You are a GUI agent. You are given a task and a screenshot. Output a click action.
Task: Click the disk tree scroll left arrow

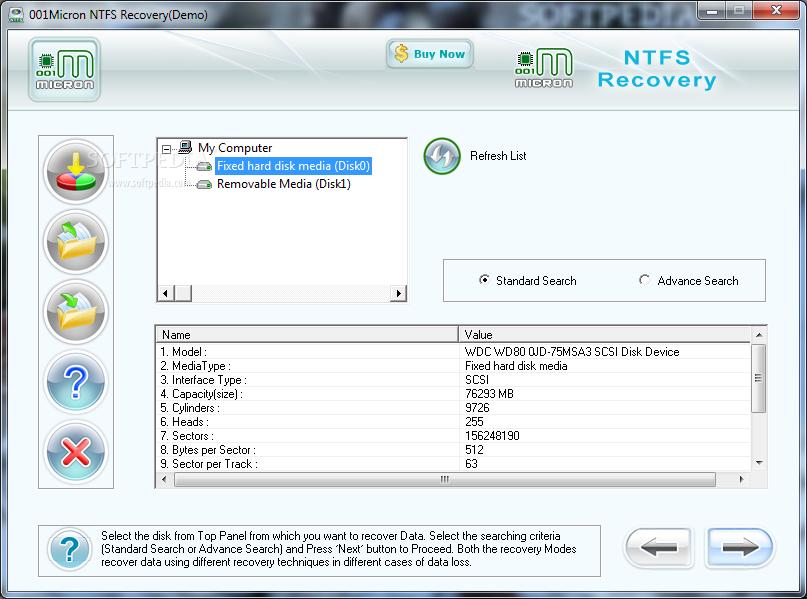click(165, 293)
